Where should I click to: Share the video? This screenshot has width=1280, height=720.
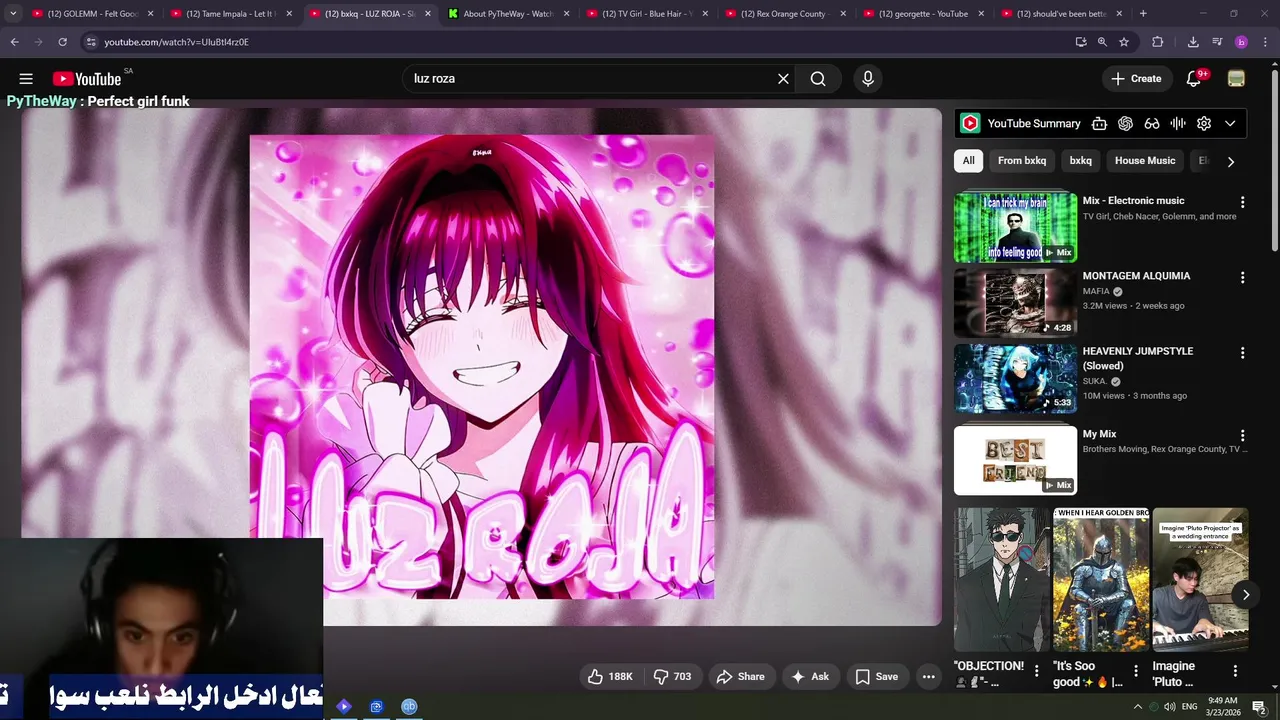[741, 677]
